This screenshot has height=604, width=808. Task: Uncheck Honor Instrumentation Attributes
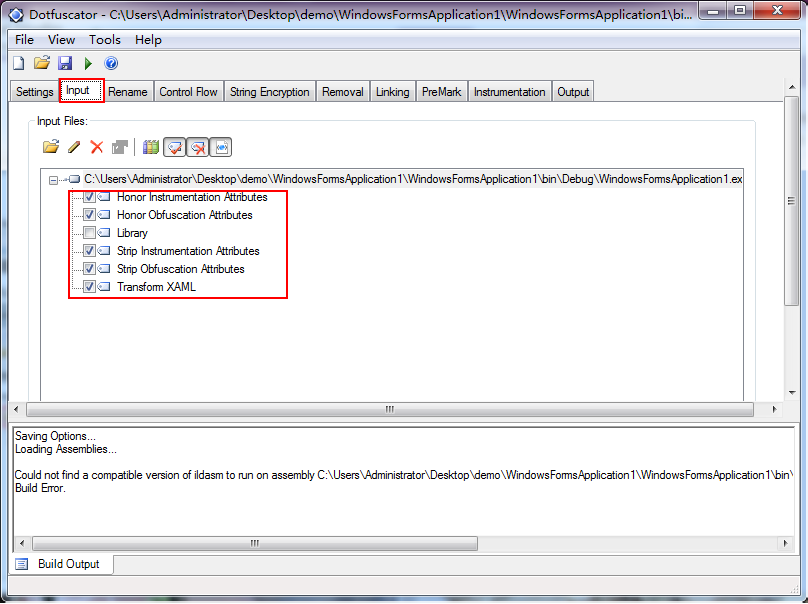pos(89,197)
